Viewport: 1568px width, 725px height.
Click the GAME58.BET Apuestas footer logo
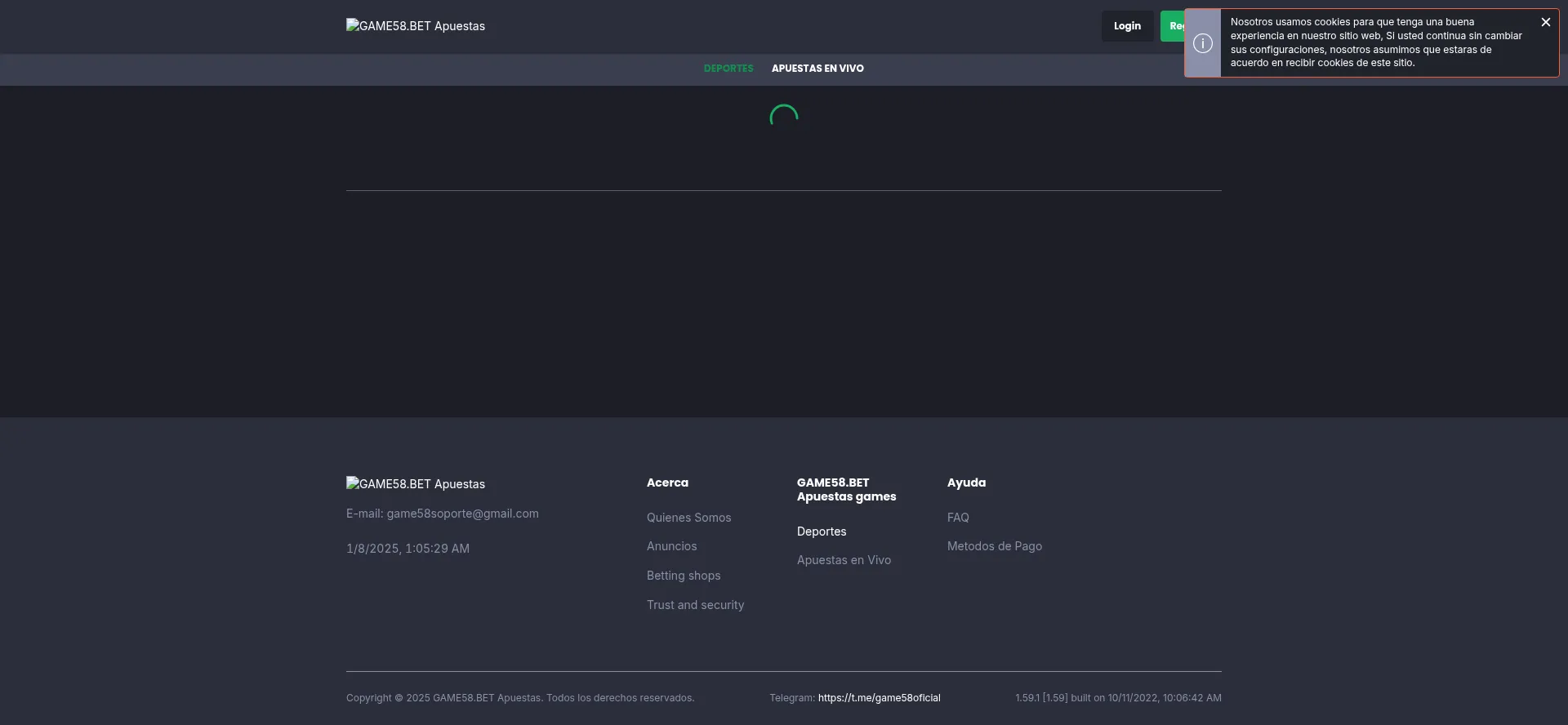[416, 484]
